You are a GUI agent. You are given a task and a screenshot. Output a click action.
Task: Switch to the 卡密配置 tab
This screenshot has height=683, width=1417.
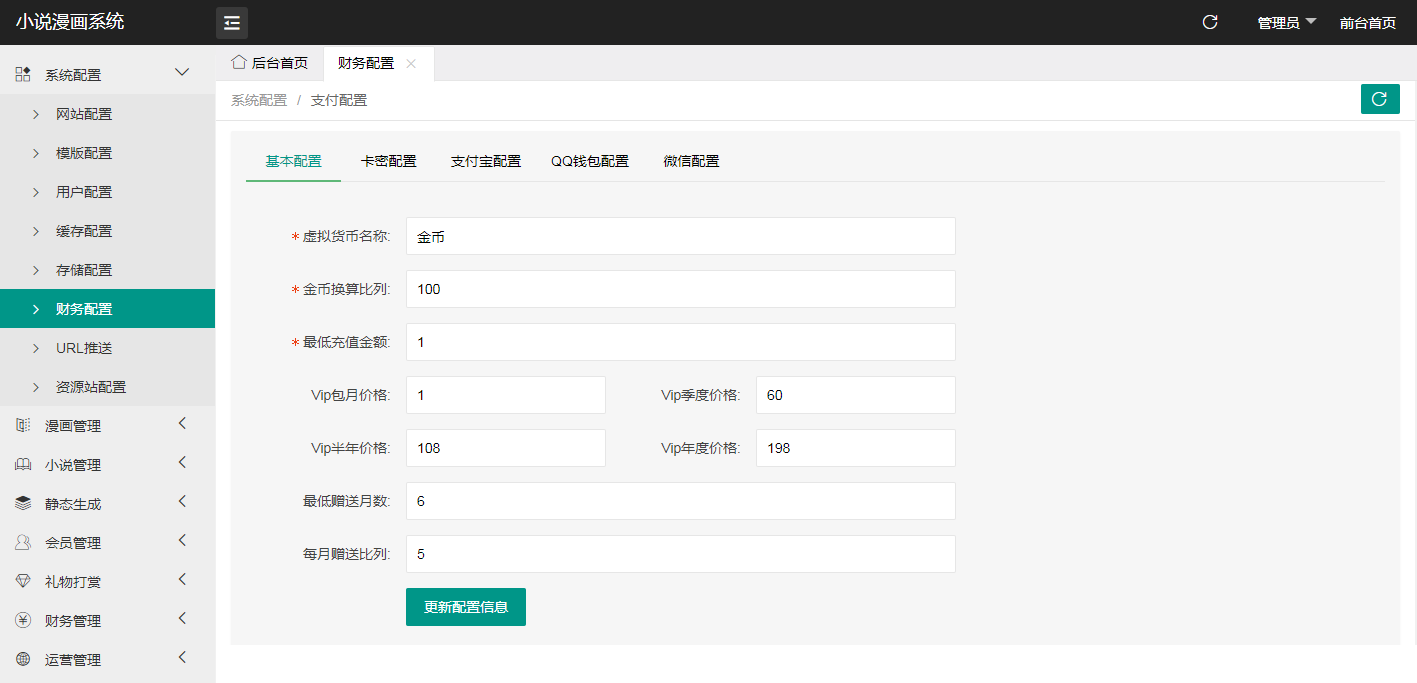[389, 160]
